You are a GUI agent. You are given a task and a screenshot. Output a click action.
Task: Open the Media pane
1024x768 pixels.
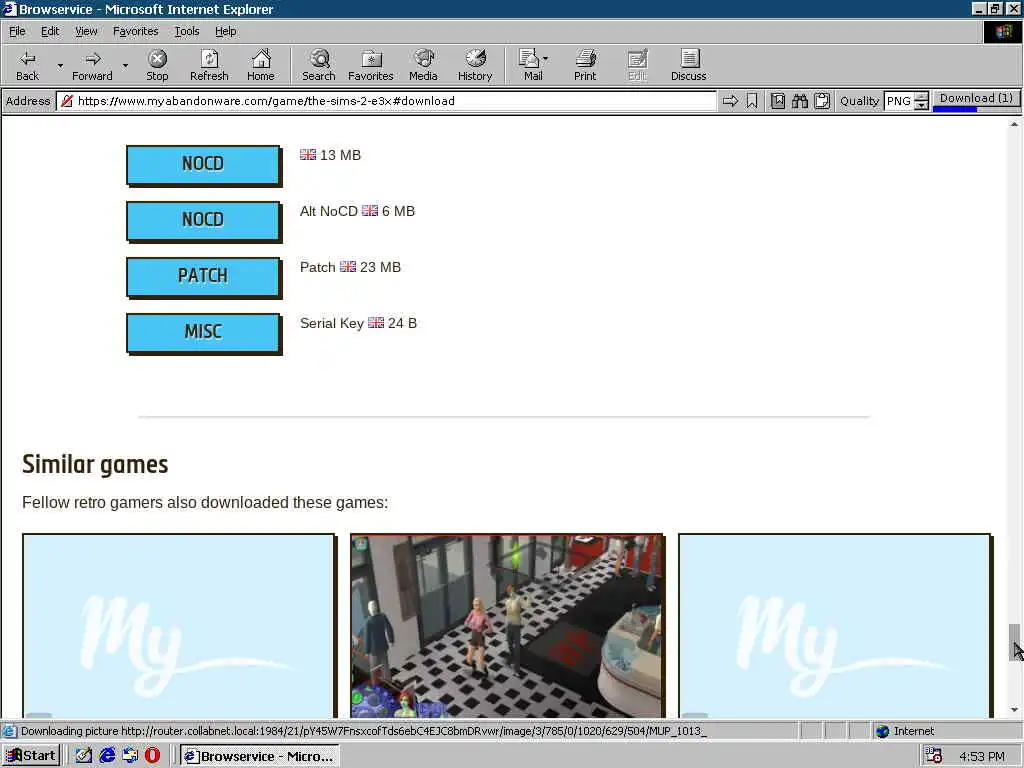pos(423,66)
